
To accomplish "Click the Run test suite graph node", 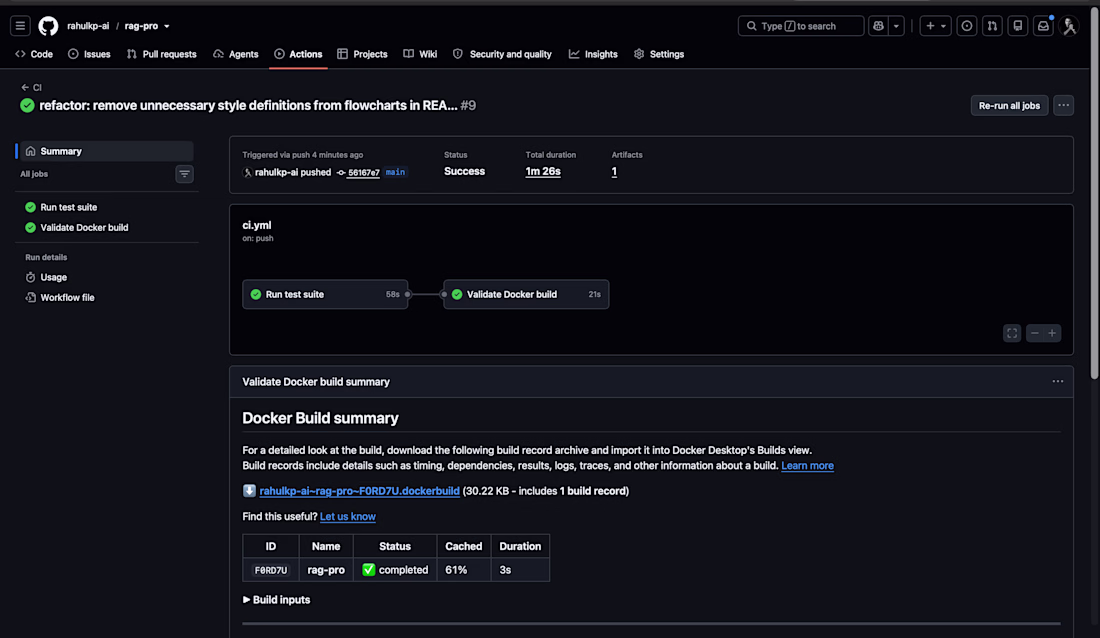I will [x=325, y=294].
